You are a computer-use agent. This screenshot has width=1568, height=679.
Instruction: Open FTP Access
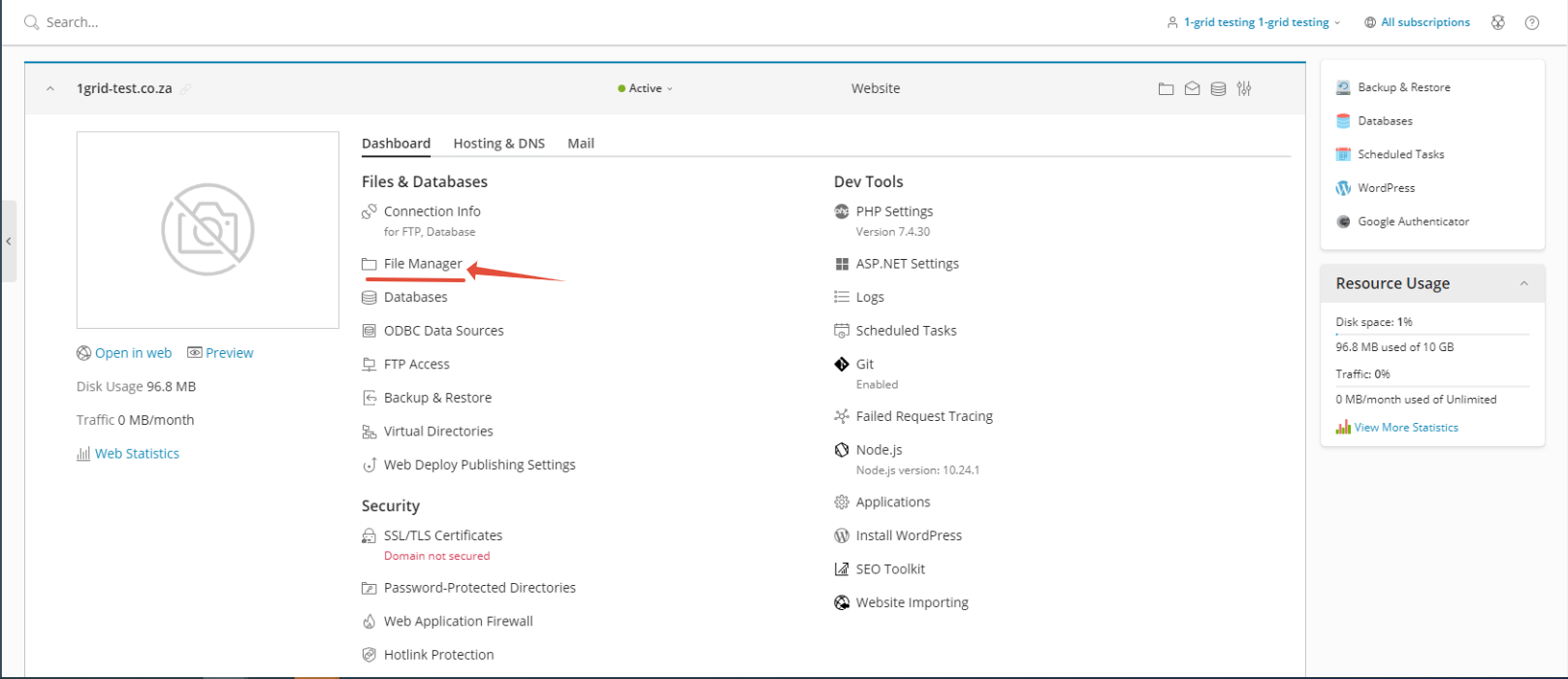417,364
